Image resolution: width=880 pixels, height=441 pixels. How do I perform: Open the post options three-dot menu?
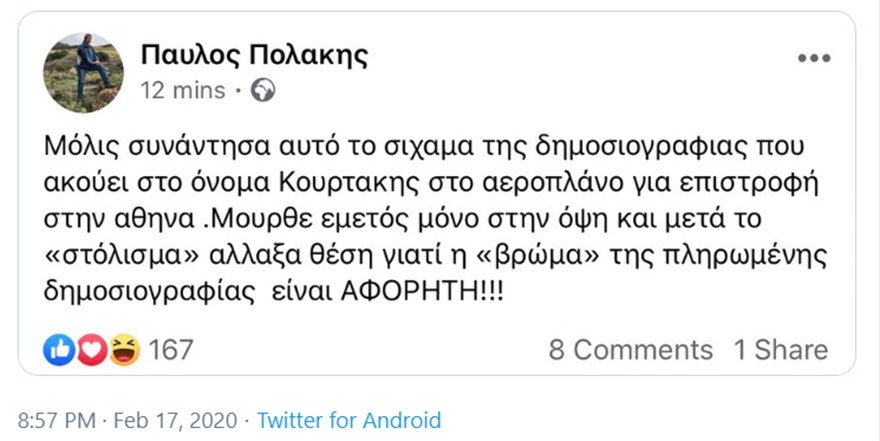pyautogui.click(x=813, y=58)
